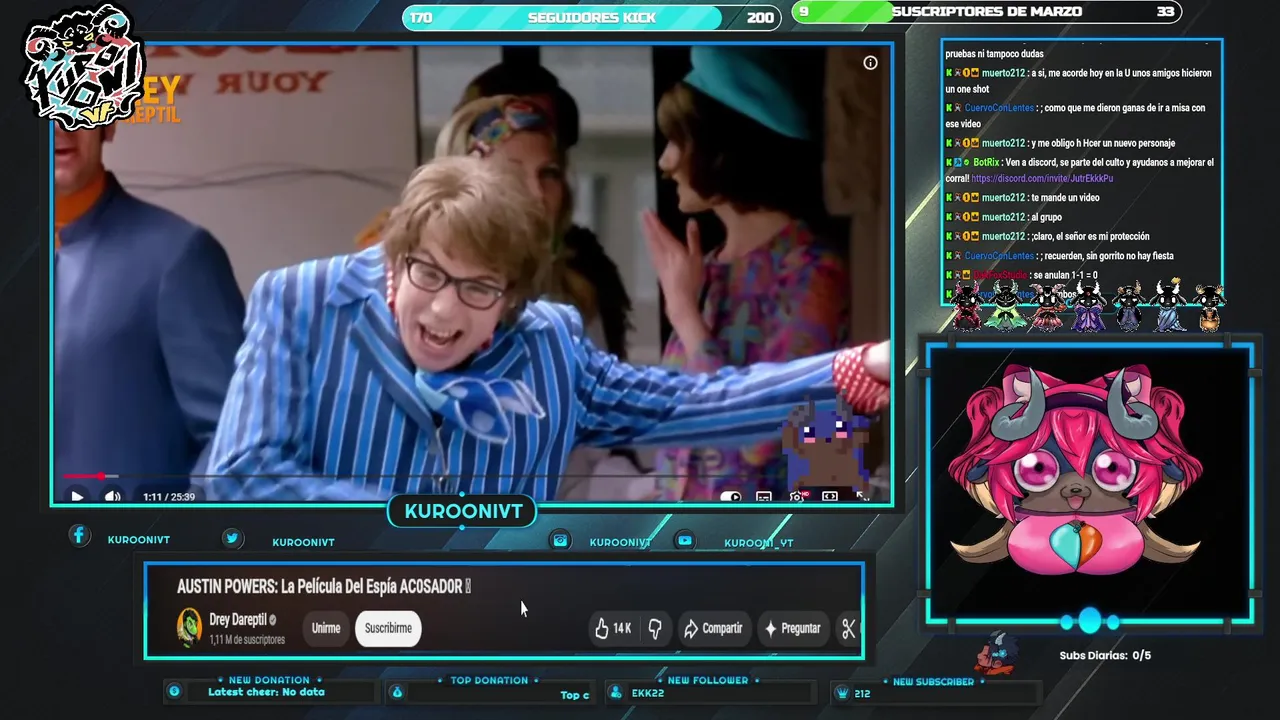The height and width of the screenshot is (720, 1280).
Task: Open the Facebook icon for KUROONIVT
Action: 79,536
